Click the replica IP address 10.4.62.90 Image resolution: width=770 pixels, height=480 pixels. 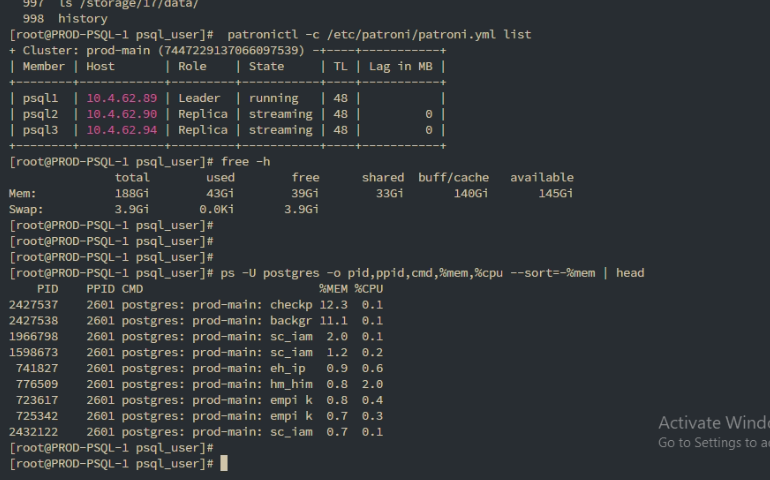[121, 114]
